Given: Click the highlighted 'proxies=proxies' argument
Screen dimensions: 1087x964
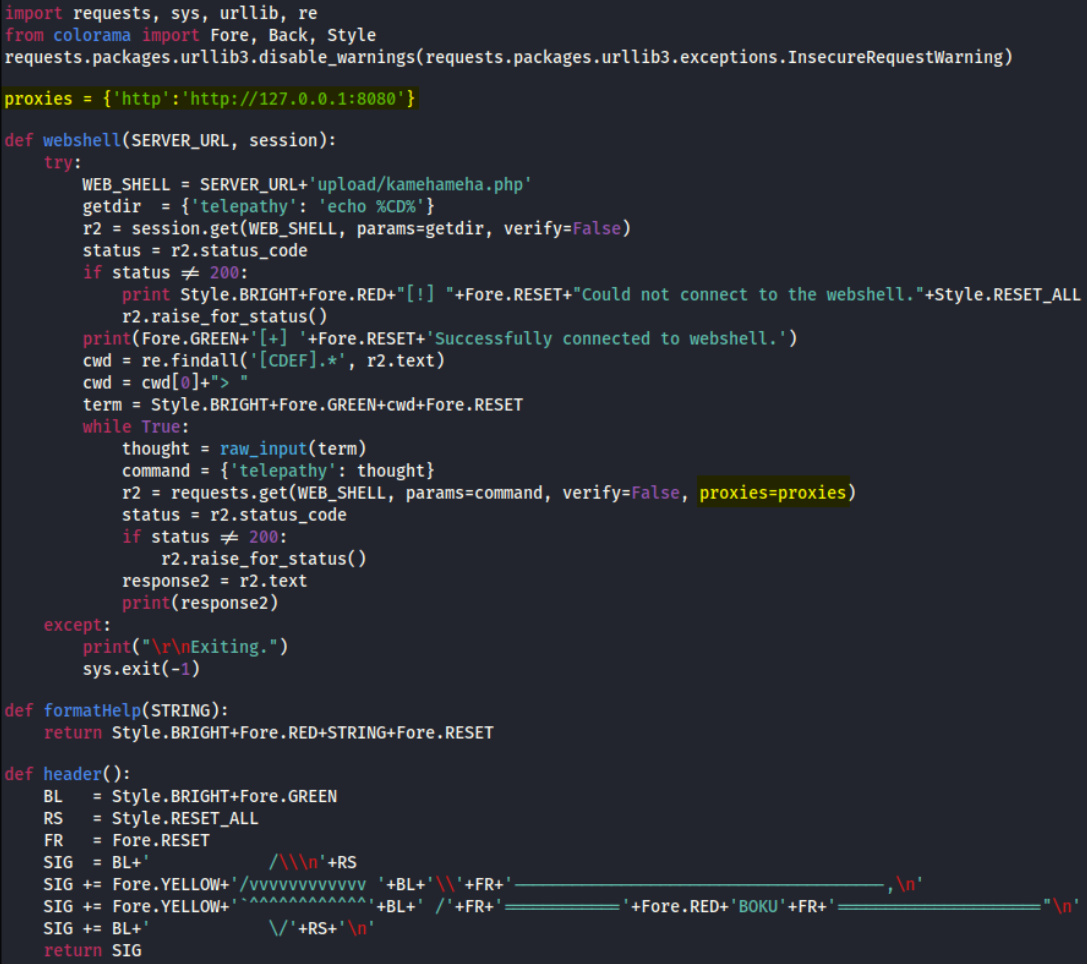Looking at the screenshot, I should click(x=773, y=493).
